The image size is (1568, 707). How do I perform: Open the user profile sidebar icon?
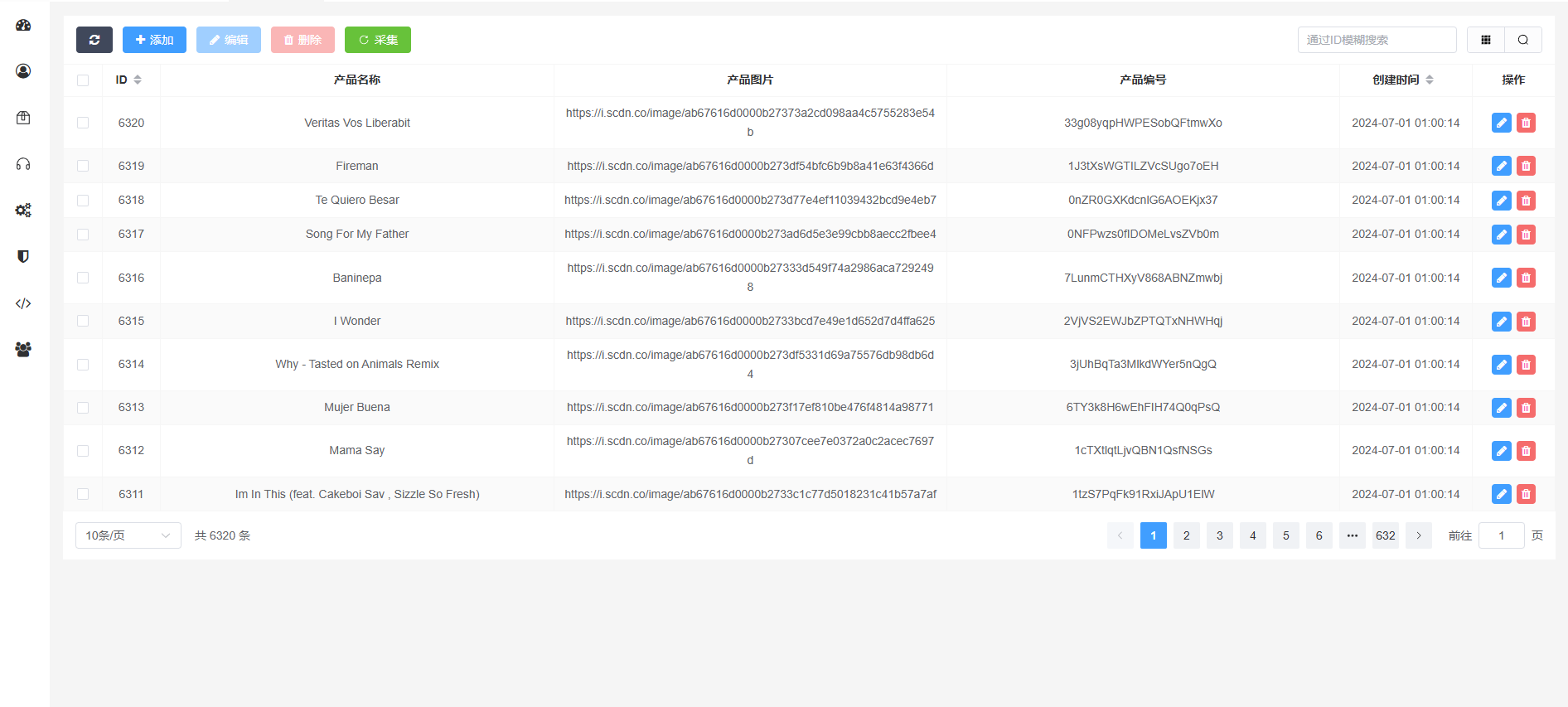click(x=23, y=71)
